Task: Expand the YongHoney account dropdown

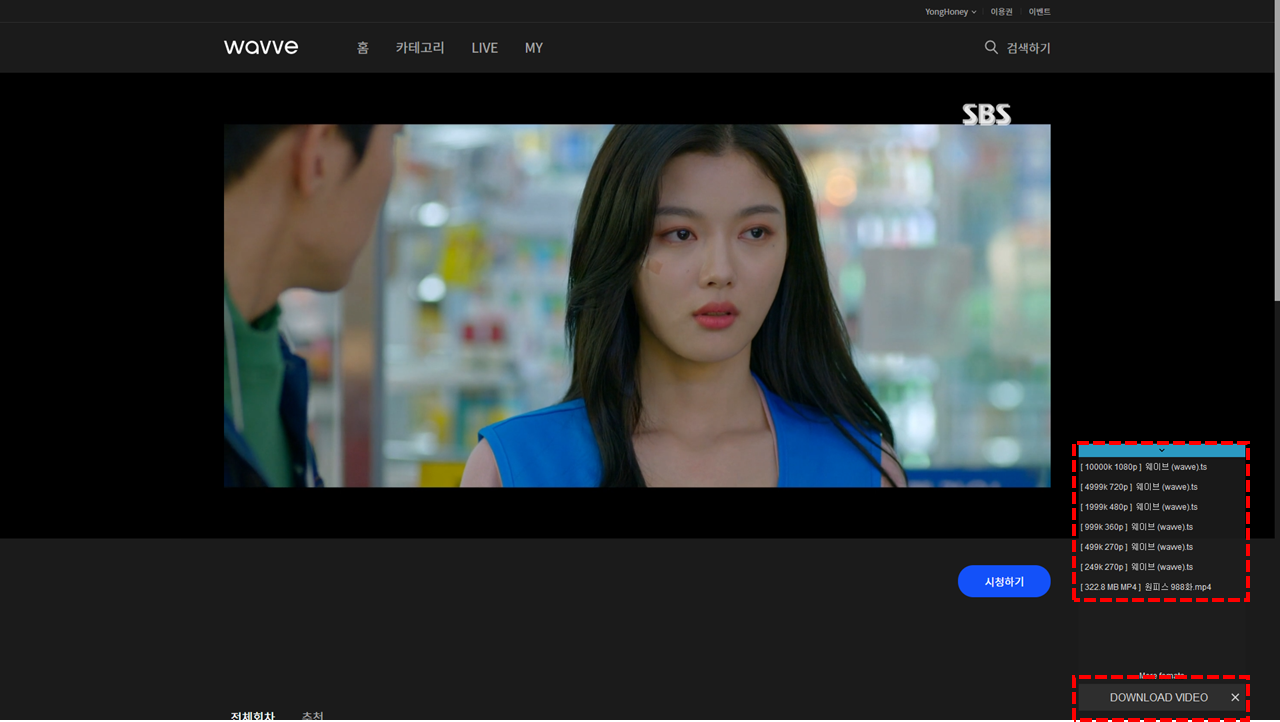Action: [951, 12]
